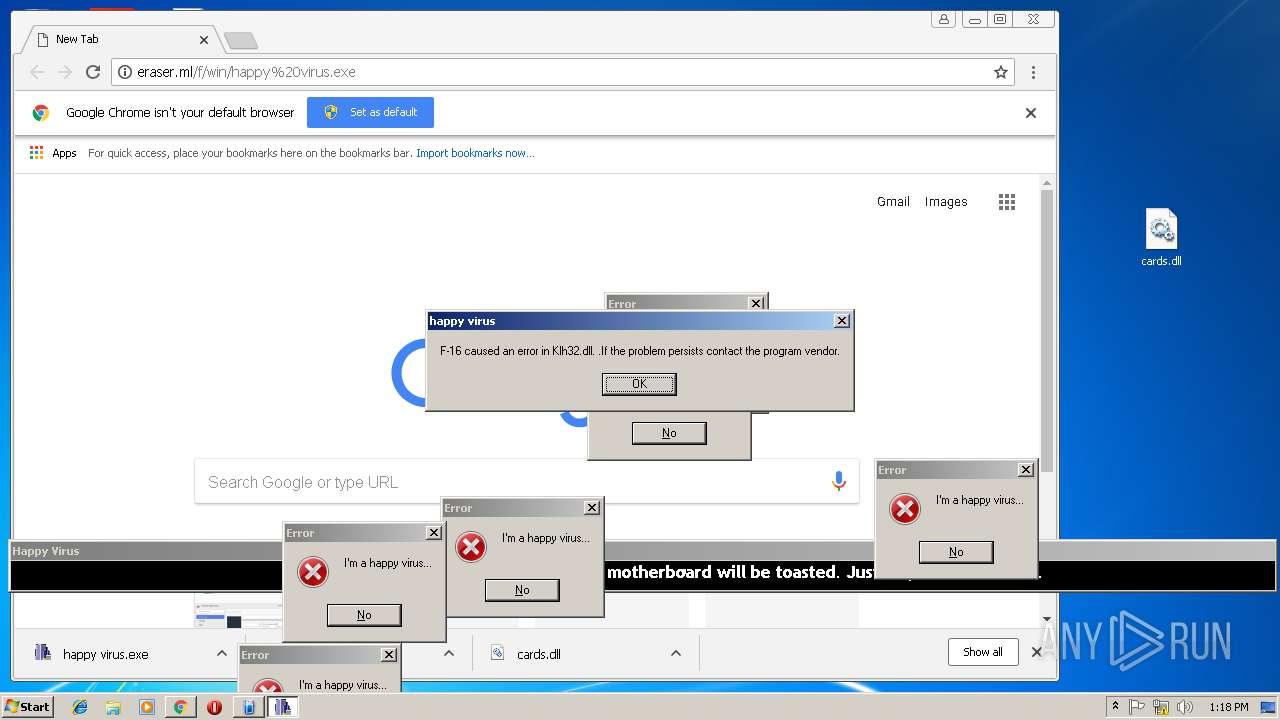Screen dimensions: 1280x720
Task: Show hidden system tray icons
Action: (1115, 707)
